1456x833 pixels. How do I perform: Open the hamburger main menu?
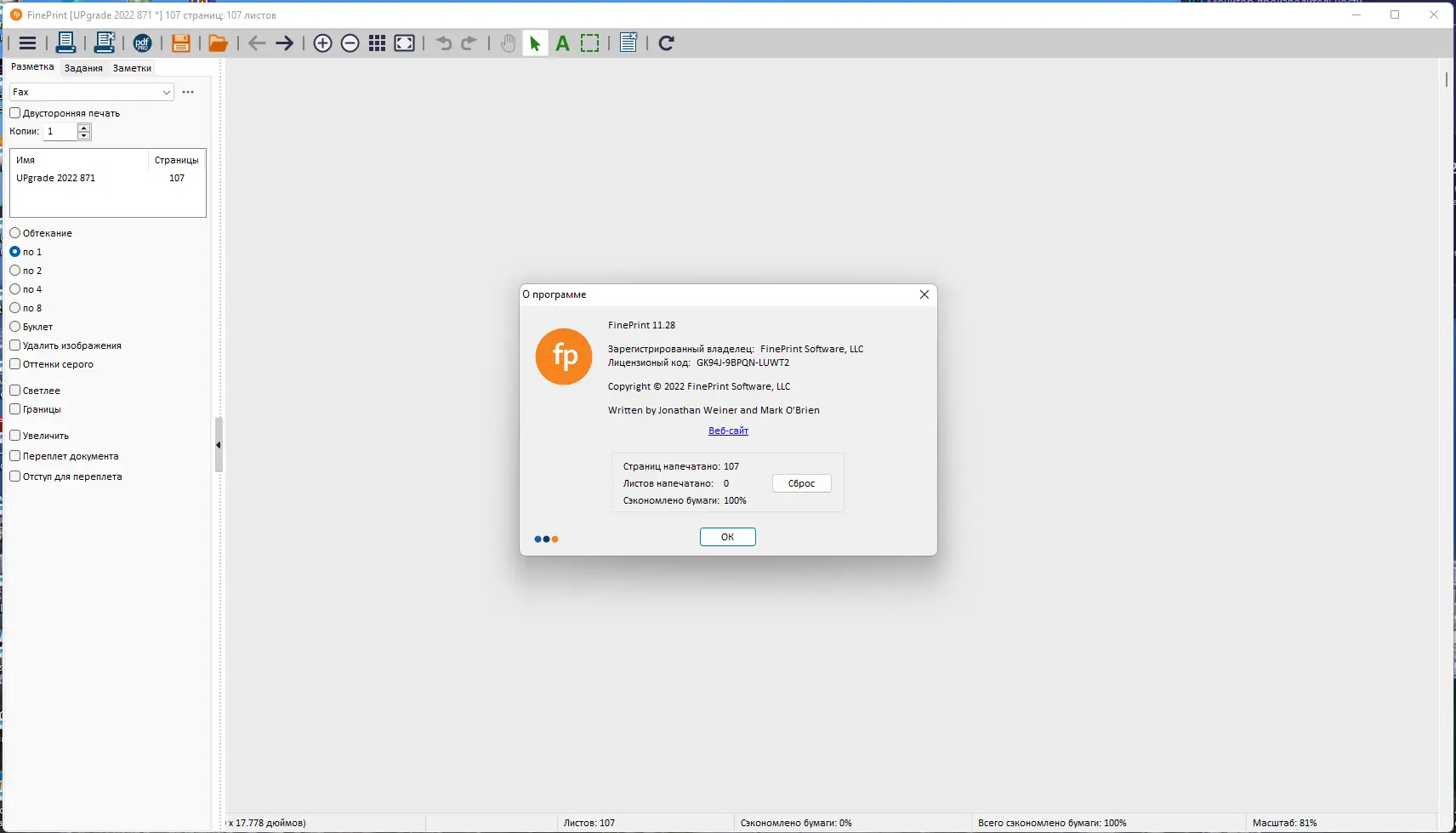pyautogui.click(x=27, y=43)
